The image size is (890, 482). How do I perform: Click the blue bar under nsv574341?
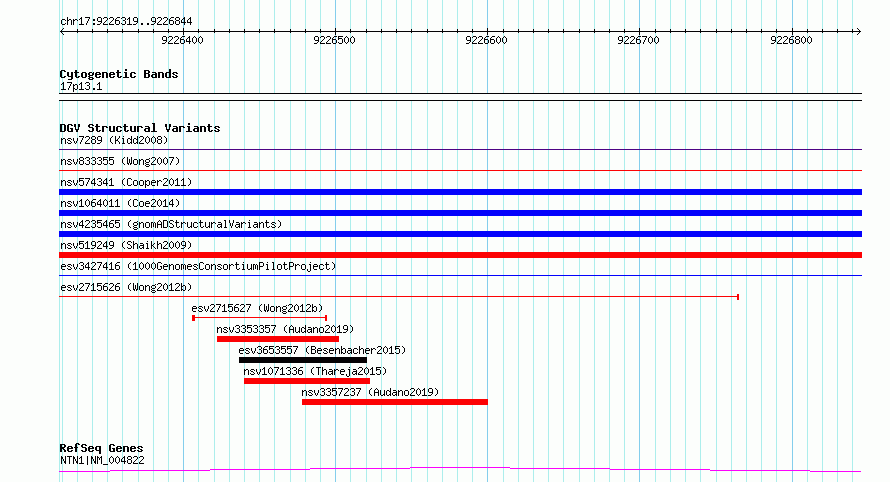pos(460,192)
